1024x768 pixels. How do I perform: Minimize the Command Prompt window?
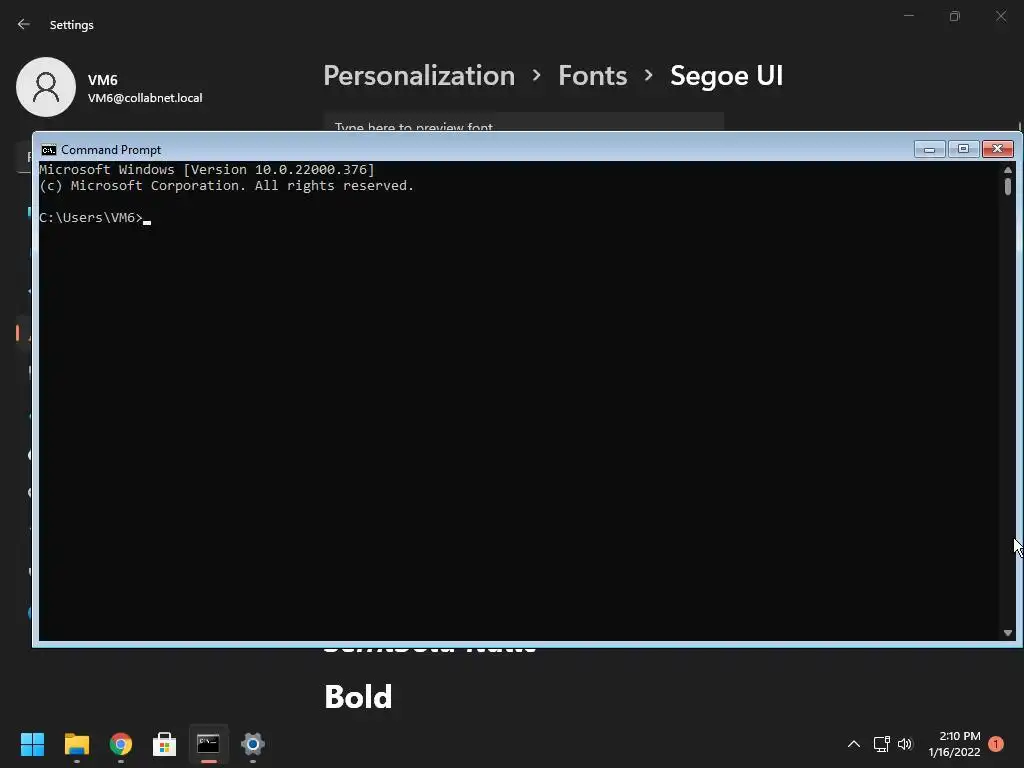pyautogui.click(x=929, y=150)
